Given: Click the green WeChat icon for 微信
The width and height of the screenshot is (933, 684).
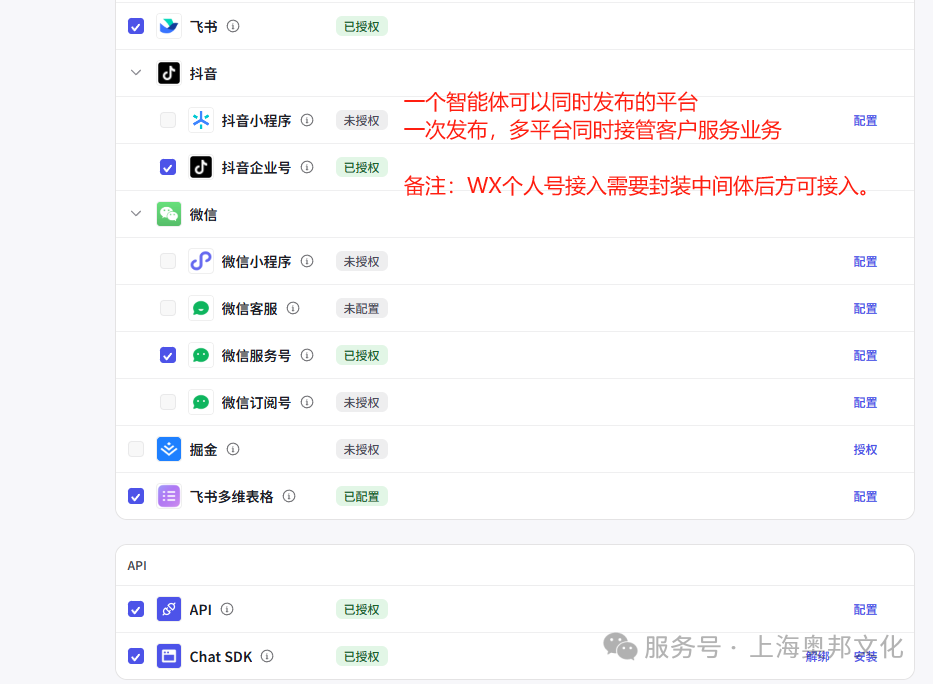Looking at the screenshot, I should (x=168, y=213).
